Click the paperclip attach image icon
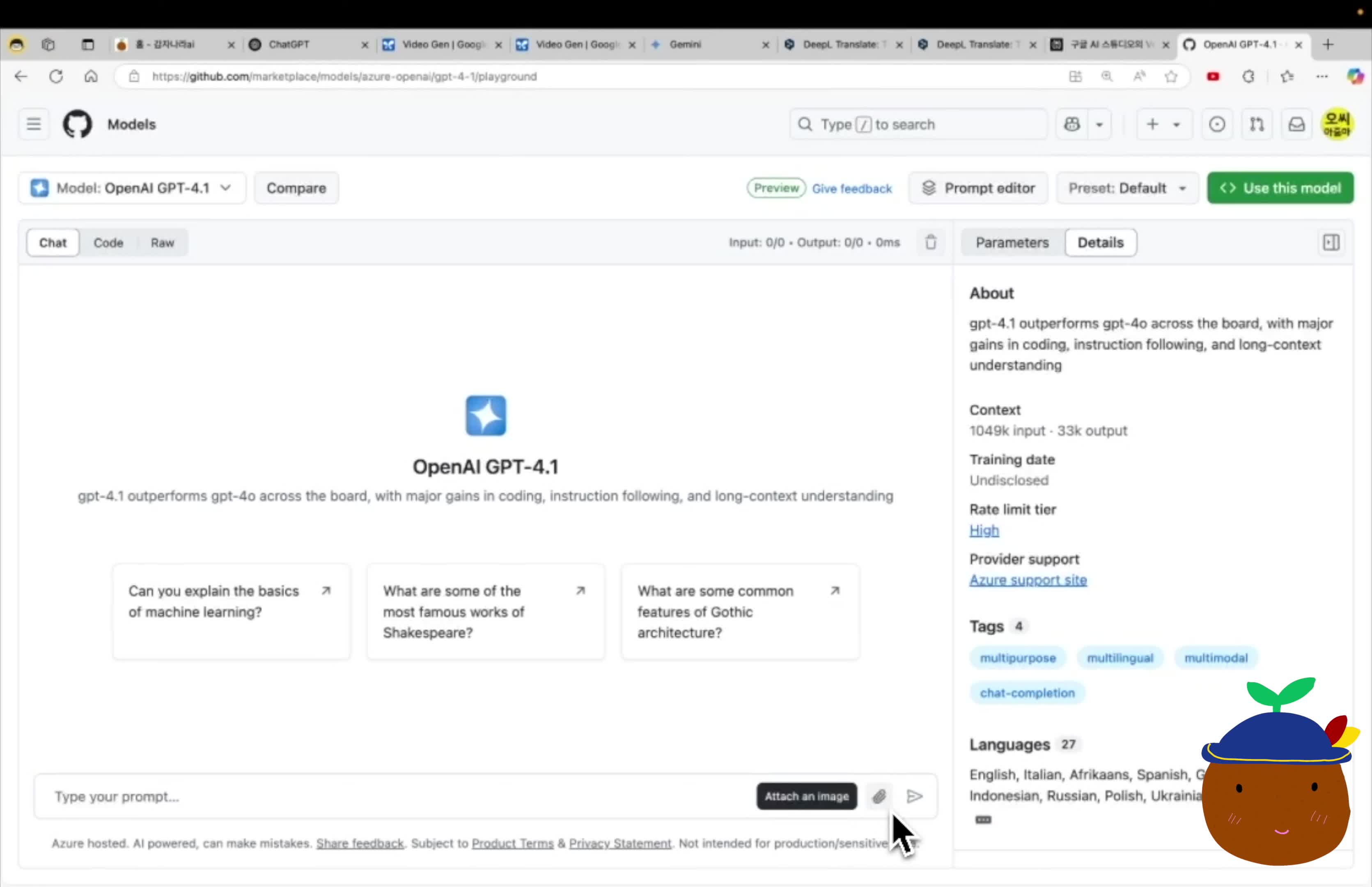 (879, 797)
